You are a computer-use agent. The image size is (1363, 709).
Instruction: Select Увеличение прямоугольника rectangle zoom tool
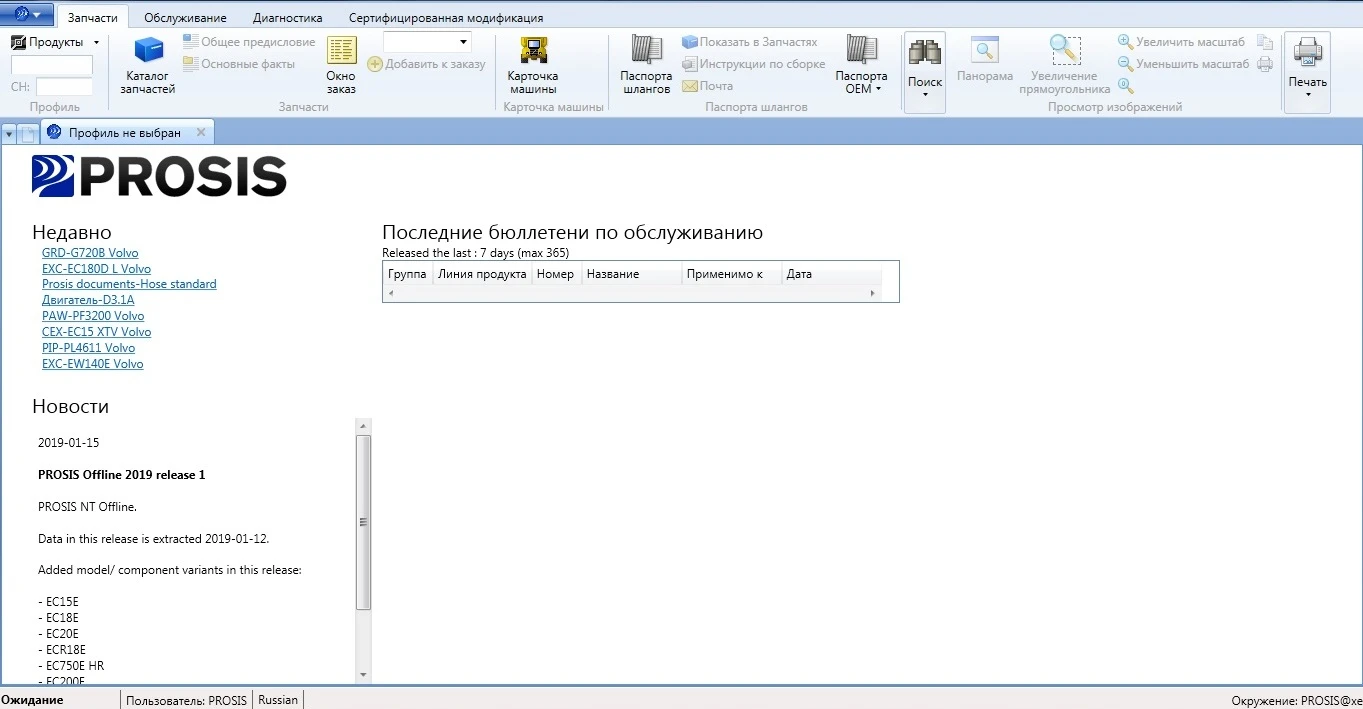[x=1065, y=66]
